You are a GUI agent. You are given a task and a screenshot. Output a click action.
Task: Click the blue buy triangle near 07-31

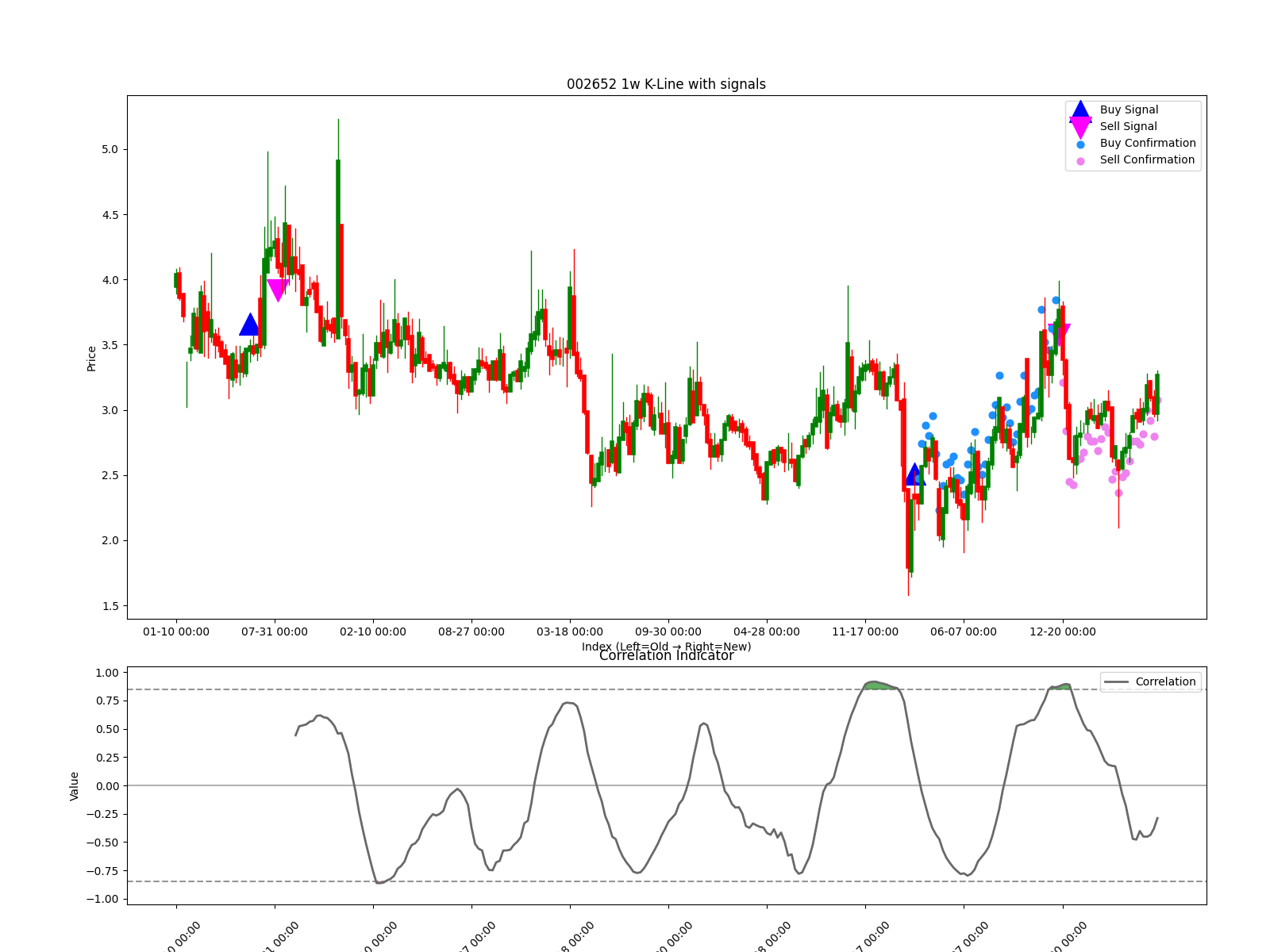pos(250,324)
